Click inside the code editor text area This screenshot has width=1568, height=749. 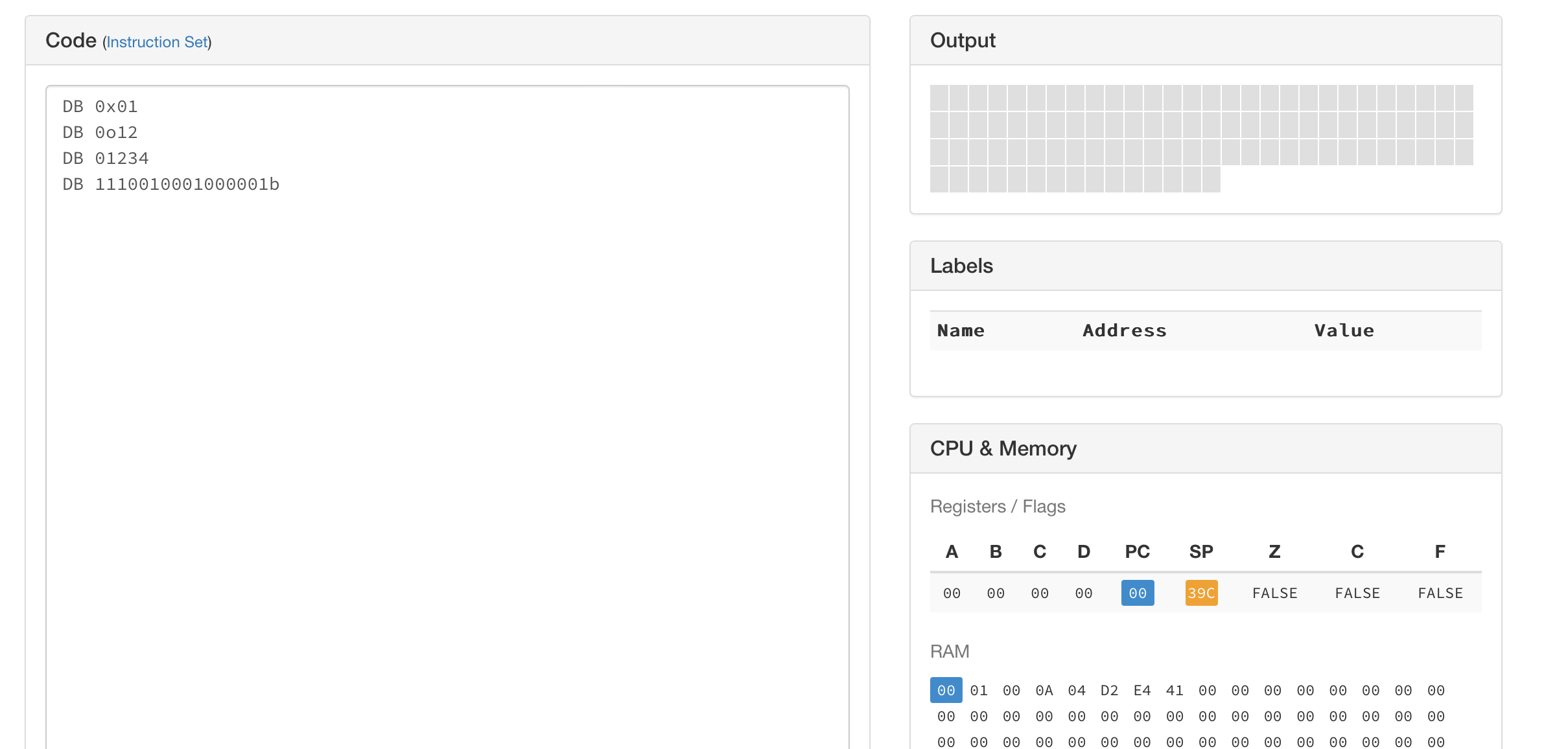click(447, 417)
